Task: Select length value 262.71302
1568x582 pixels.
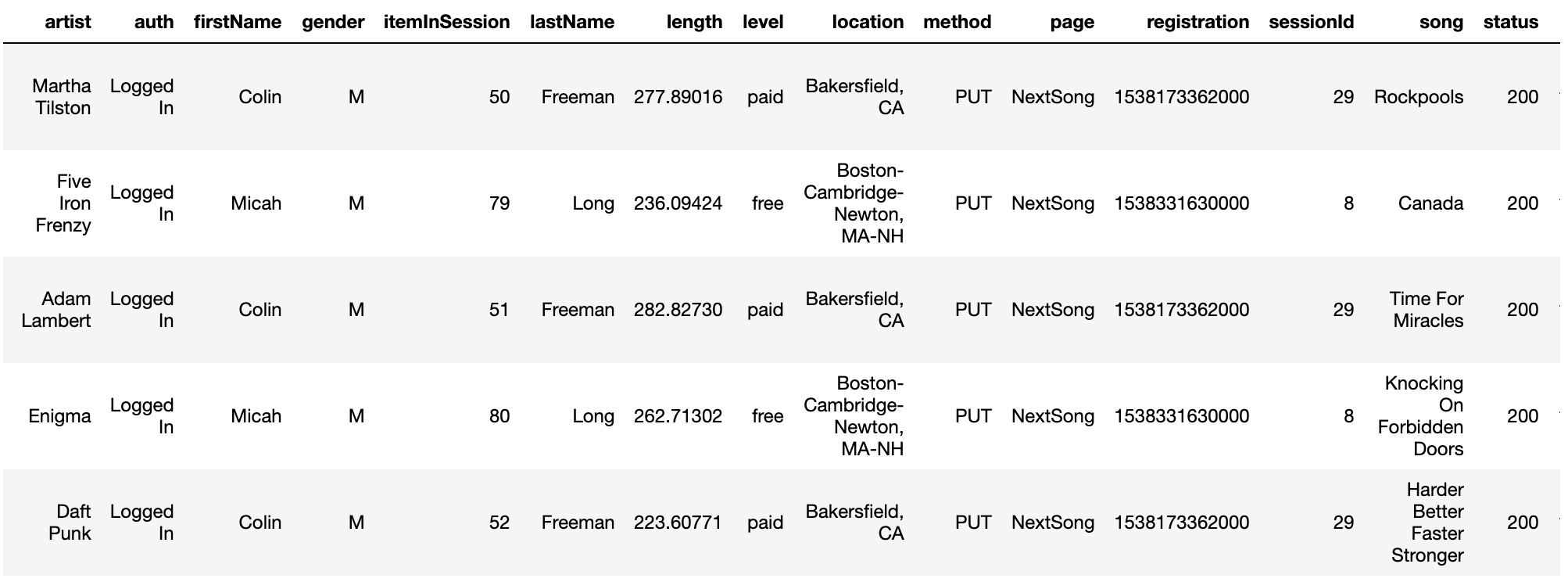Action: 678,416
